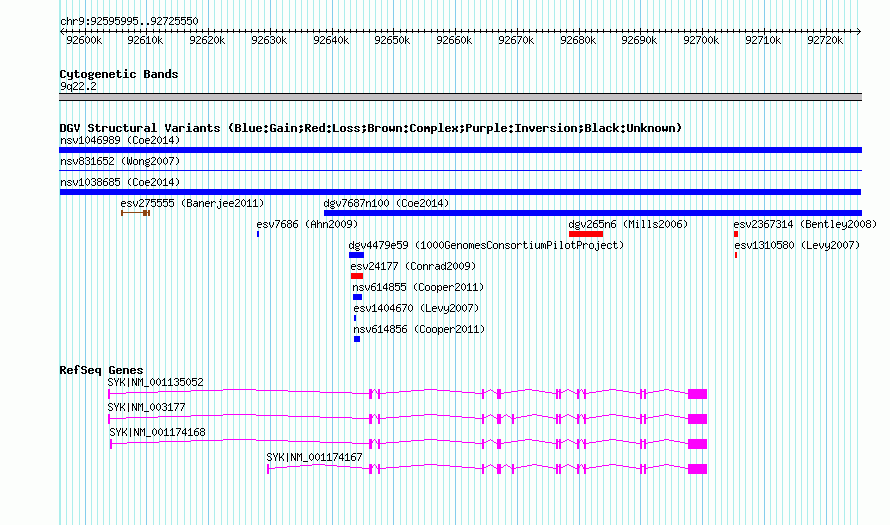Viewport: 890px width, 525px height.
Task: Select the red loss bar under esv24177
Action: coord(356,276)
